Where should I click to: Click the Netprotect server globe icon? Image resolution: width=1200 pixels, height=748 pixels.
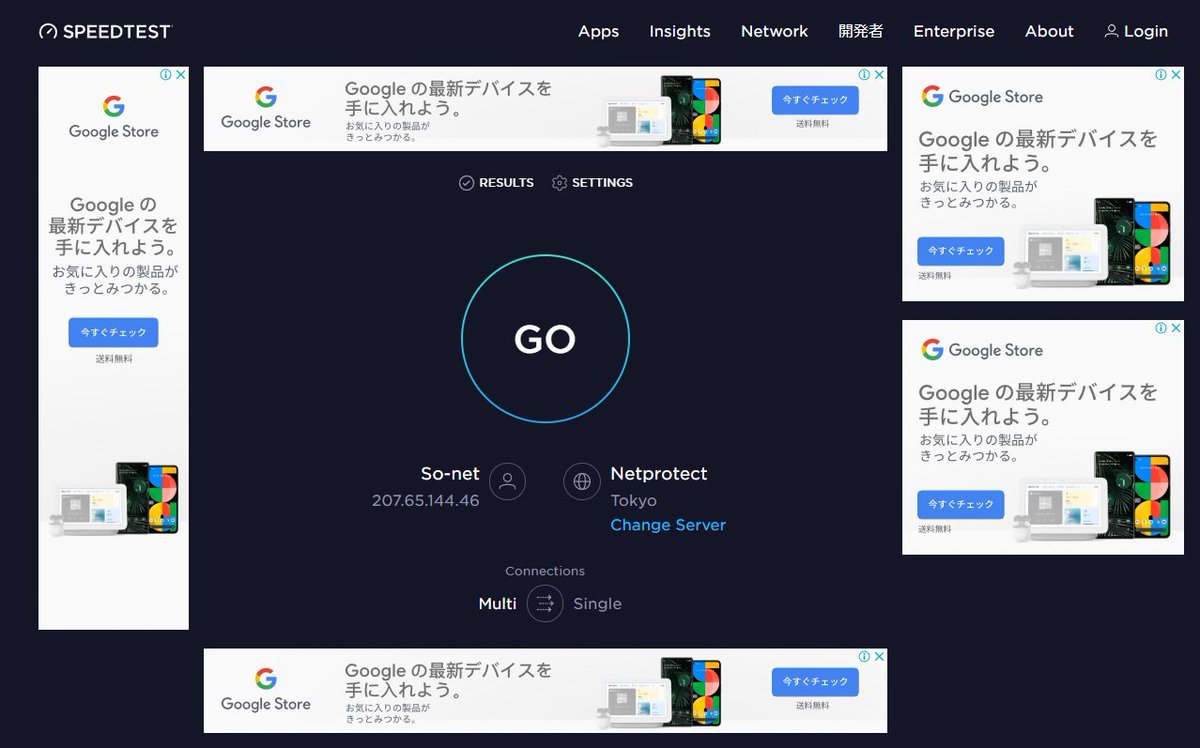(x=582, y=482)
